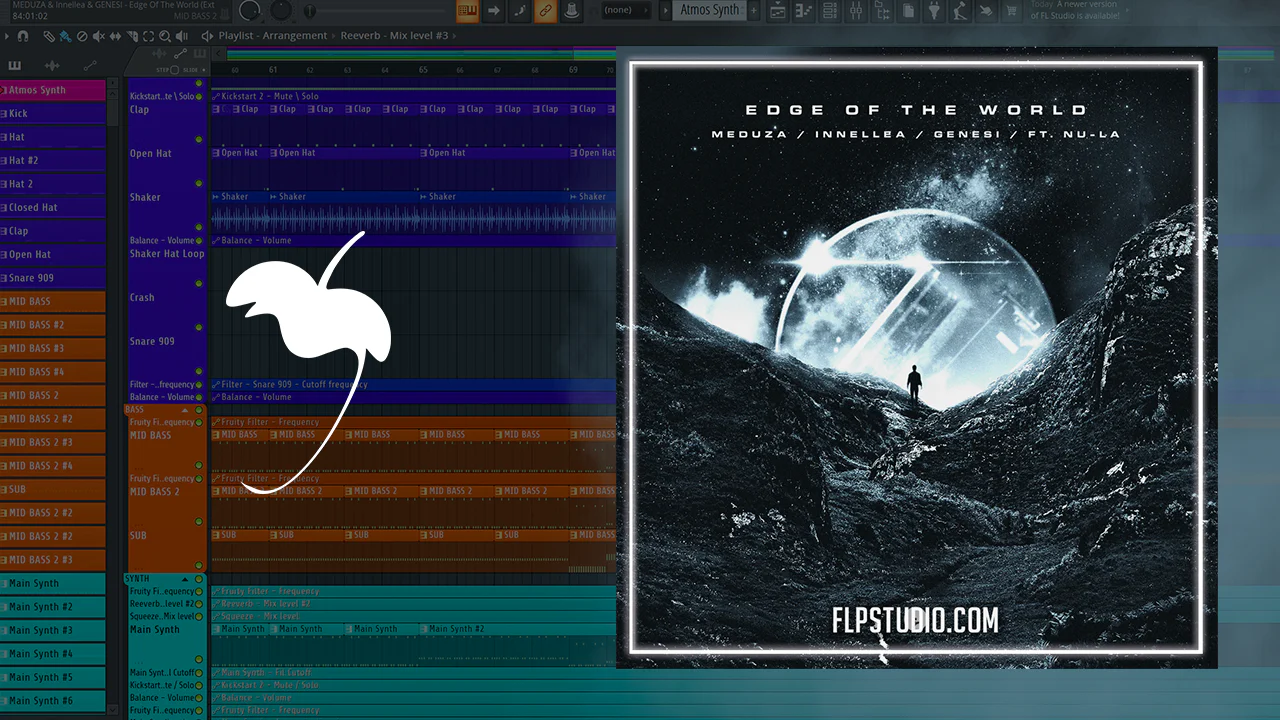
Task: Click the tempo tapper icon
Action: coord(959,11)
